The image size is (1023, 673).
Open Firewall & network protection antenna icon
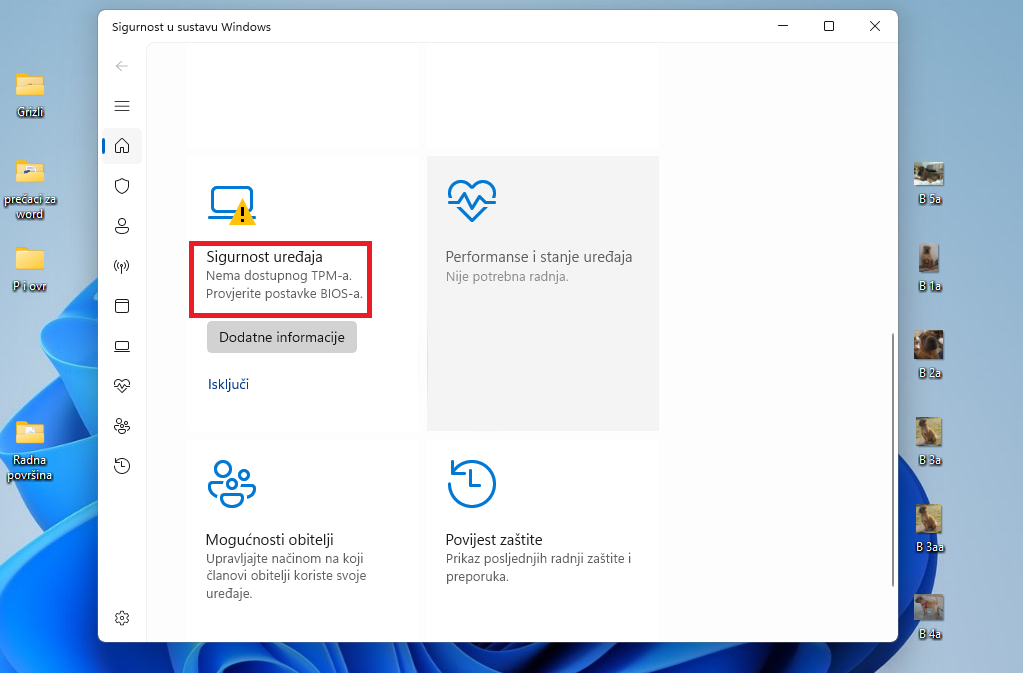[122, 266]
